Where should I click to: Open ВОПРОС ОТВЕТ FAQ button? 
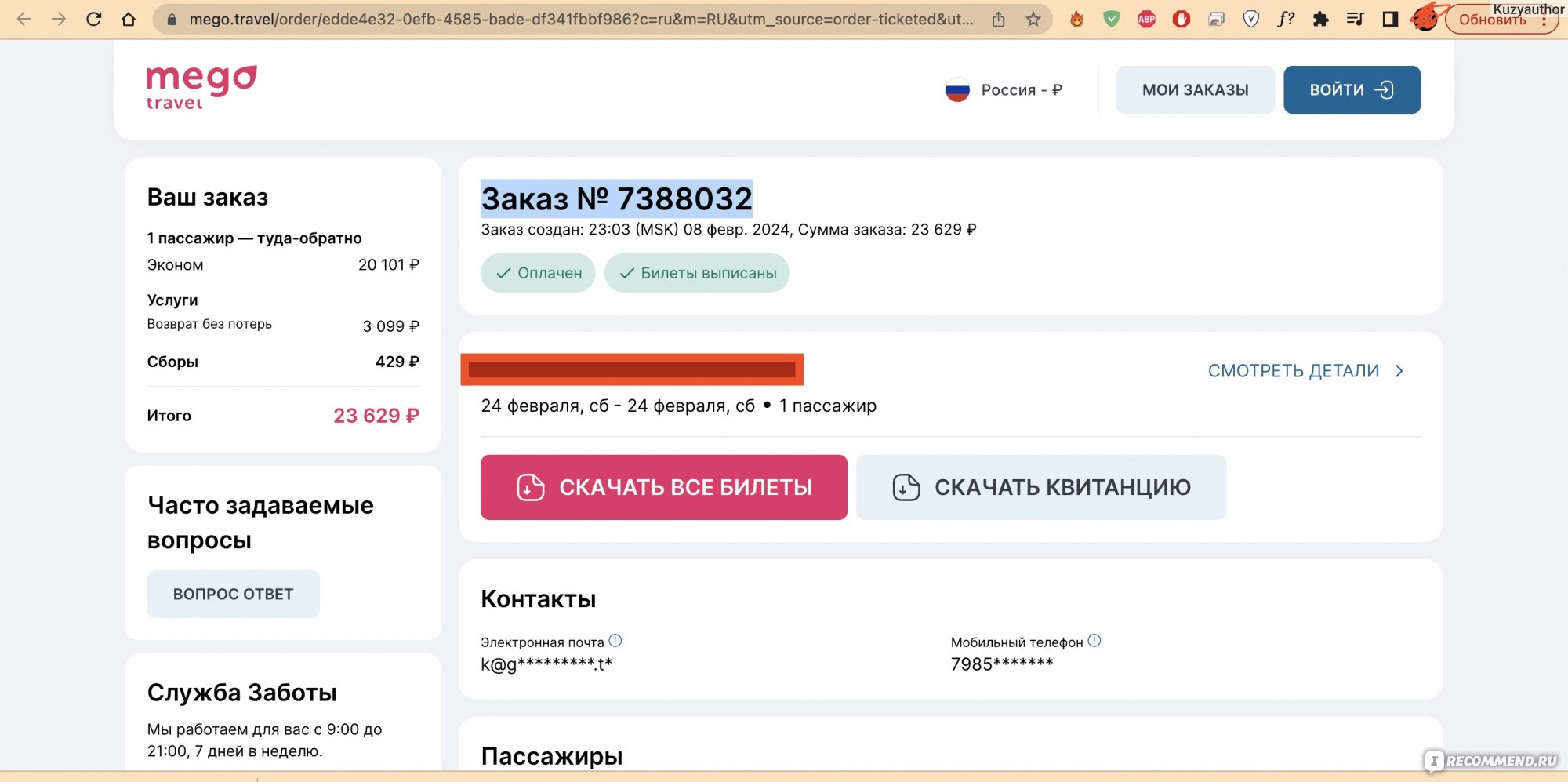click(x=233, y=595)
